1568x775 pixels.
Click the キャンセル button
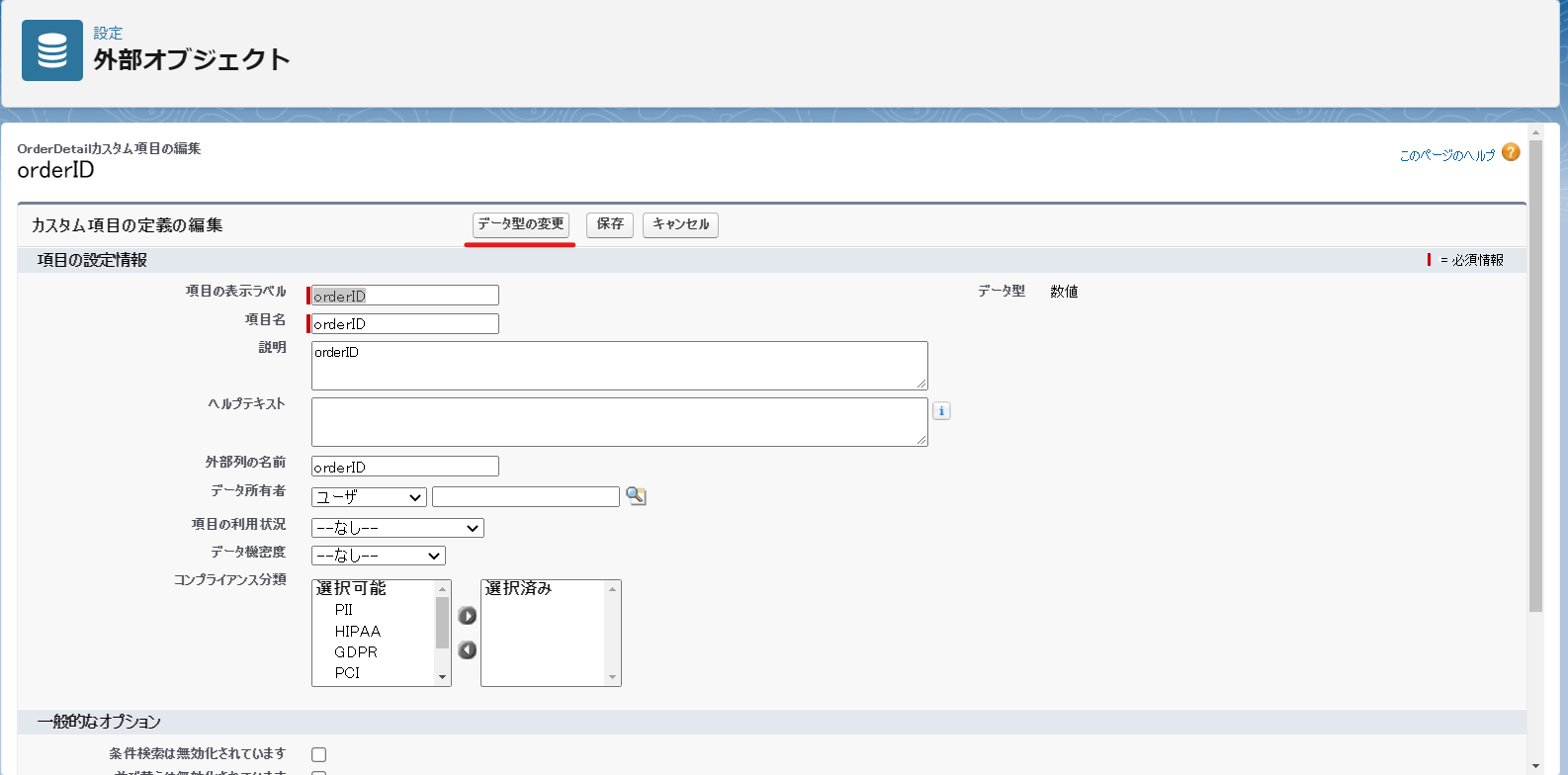[680, 224]
